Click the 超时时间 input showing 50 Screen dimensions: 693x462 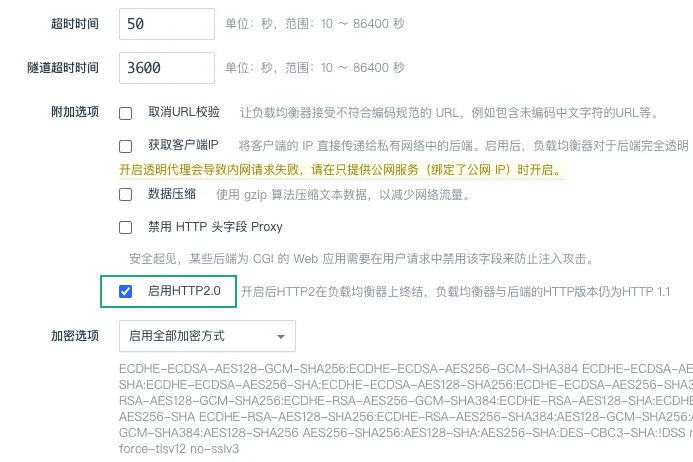pyautogui.click(x=166, y=23)
